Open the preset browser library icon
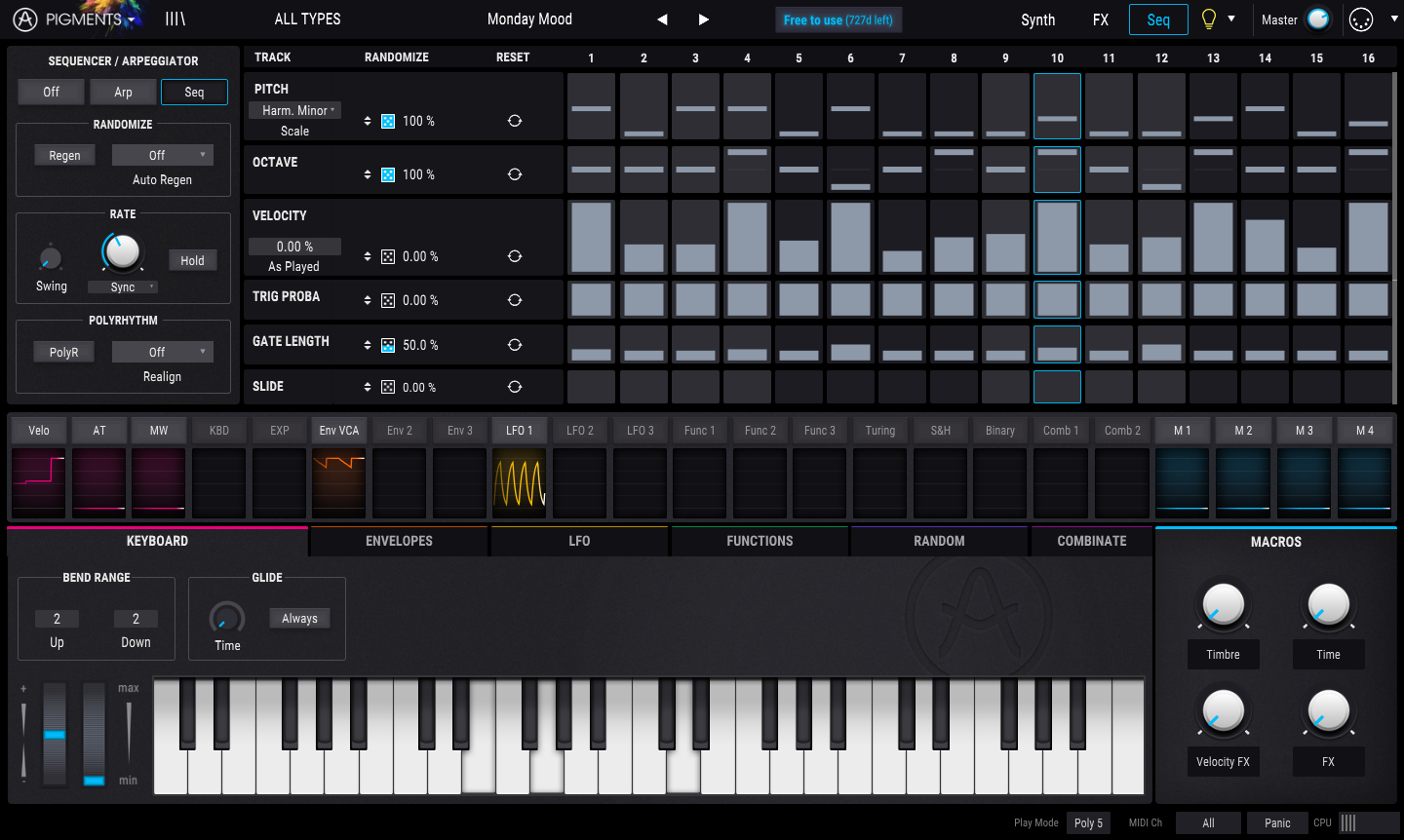This screenshot has width=1404, height=840. [x=175, y=19]
